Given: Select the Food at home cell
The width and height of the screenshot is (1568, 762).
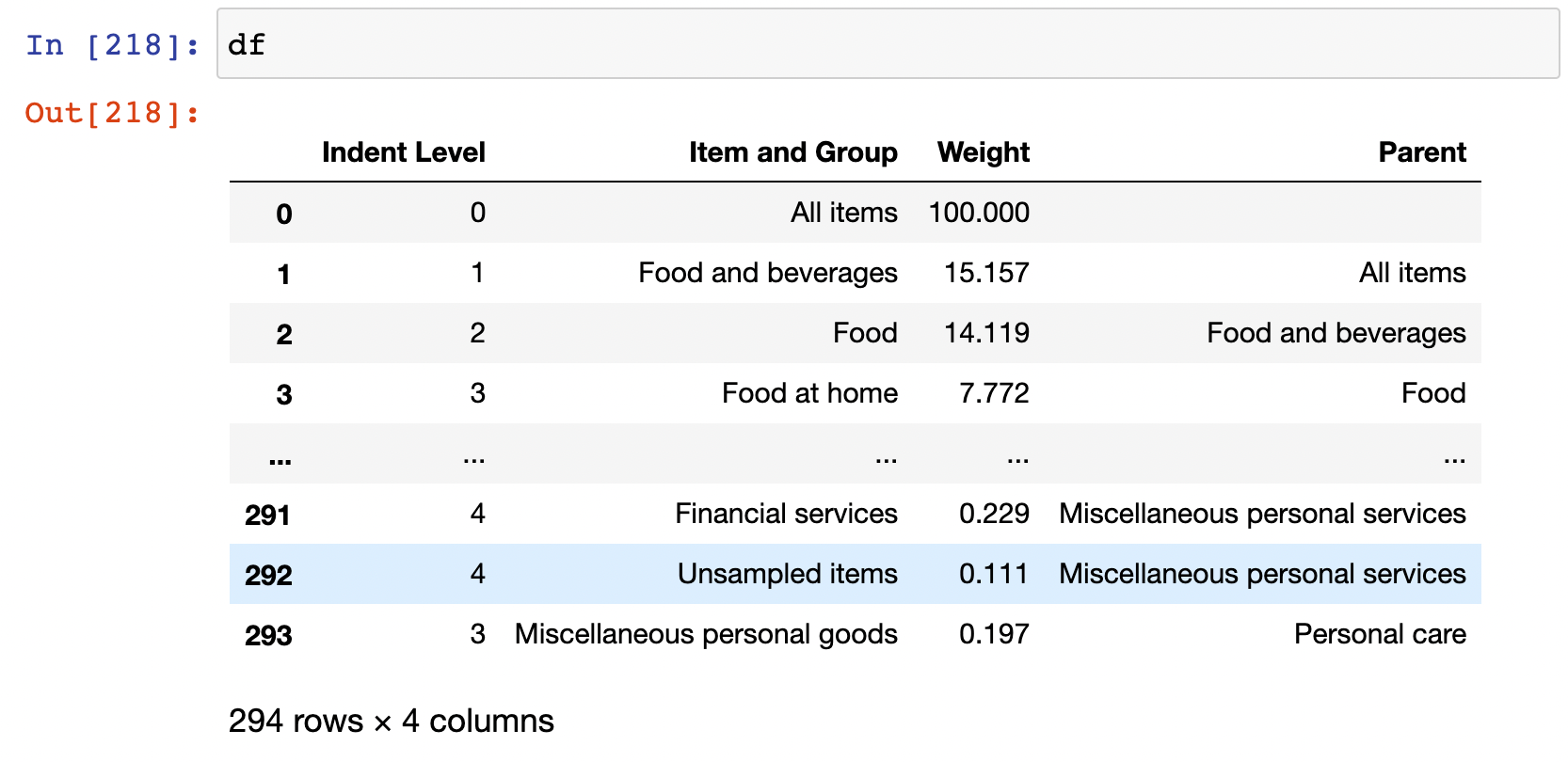Looking at the screenshot, I should pyautogui.click(x=809, y=393).
